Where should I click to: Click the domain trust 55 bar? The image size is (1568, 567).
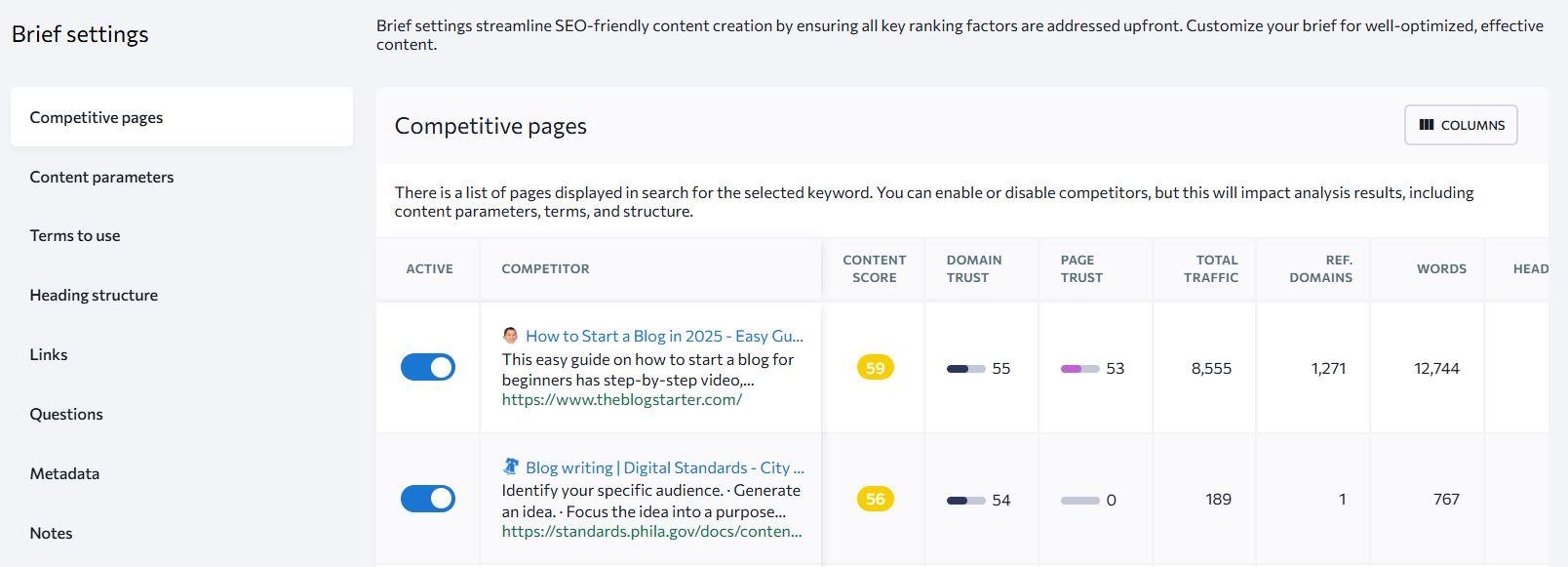coord(966,369)
